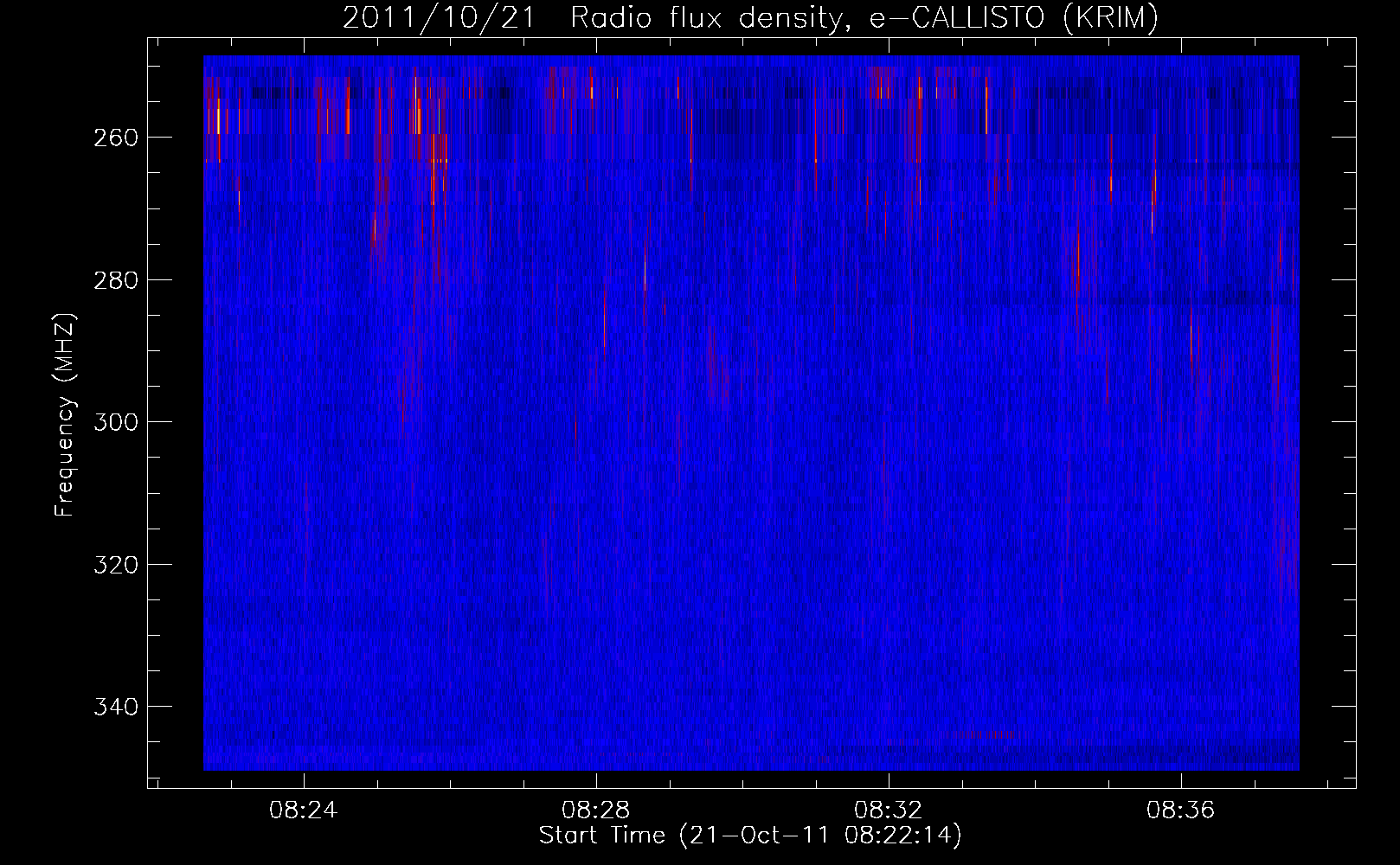Click the 08:24 time tick label
This screenshot has width=1400, height=865.
click(304, 811)
